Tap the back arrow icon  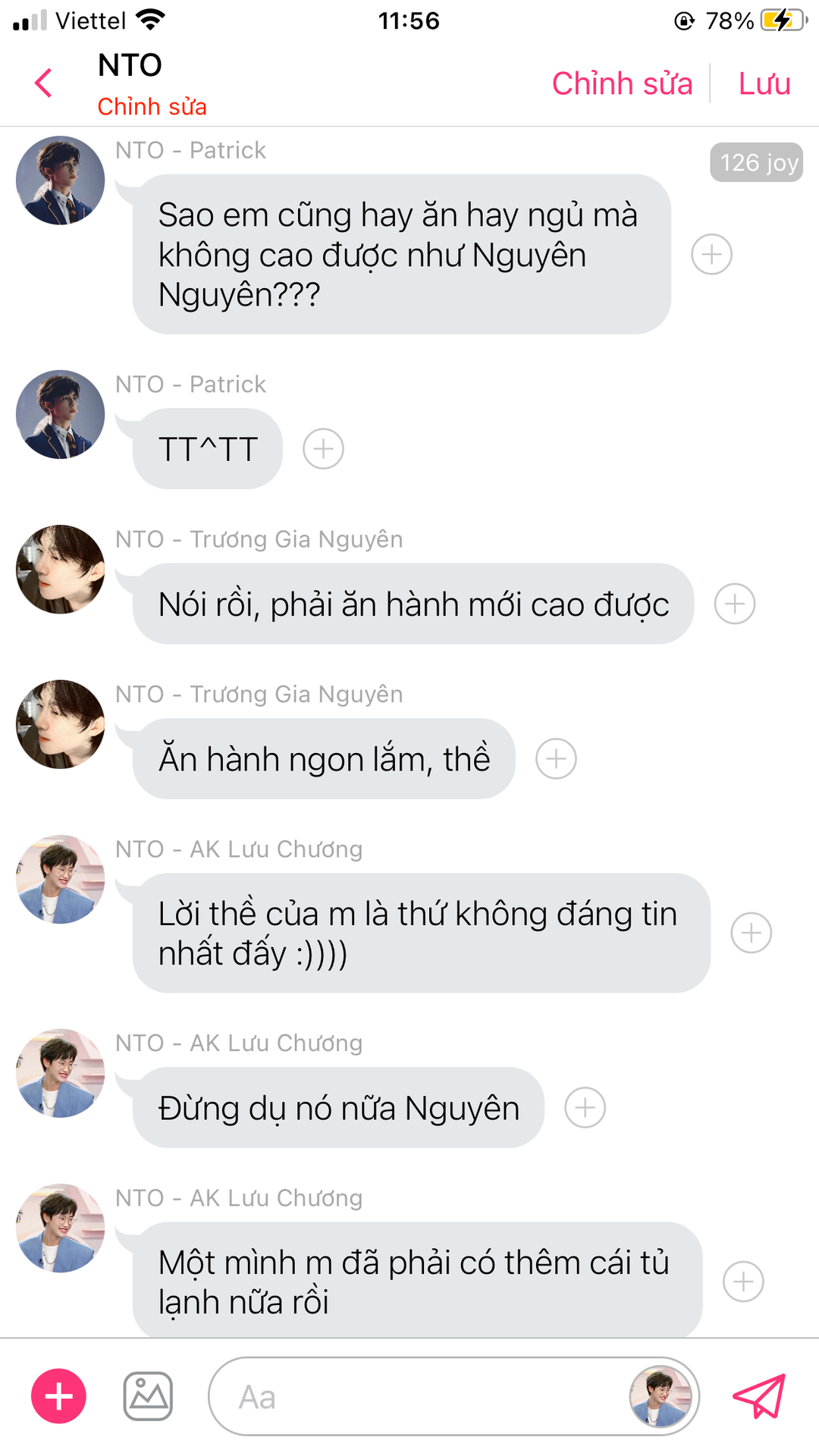pyautogui.click(x=44, y=83)
